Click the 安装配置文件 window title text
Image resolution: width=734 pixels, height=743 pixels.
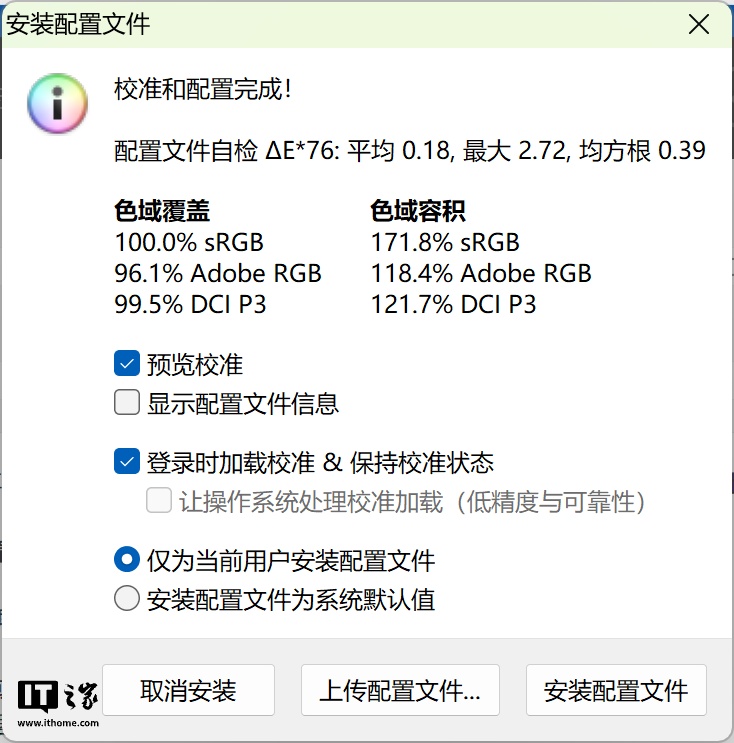(x=78, y=24)
